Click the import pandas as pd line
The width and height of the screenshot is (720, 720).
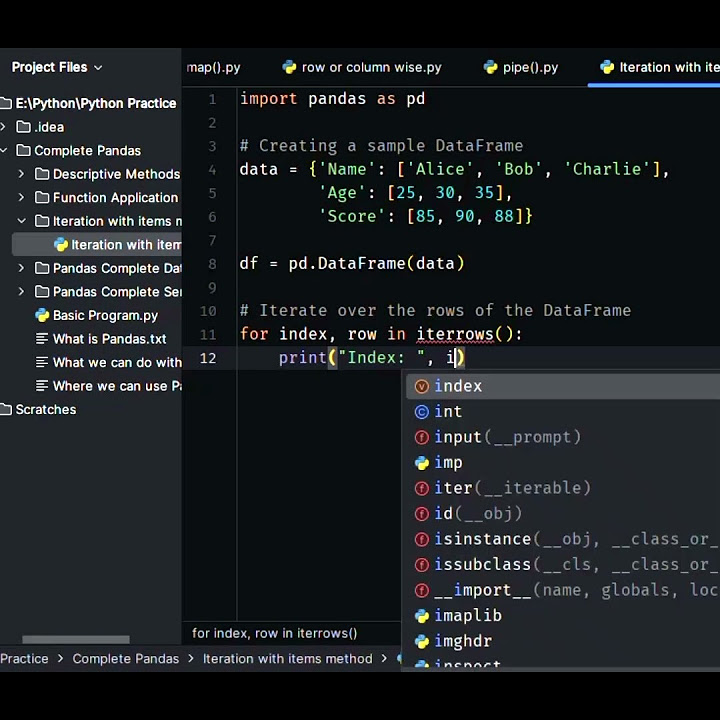click(333, 99)
